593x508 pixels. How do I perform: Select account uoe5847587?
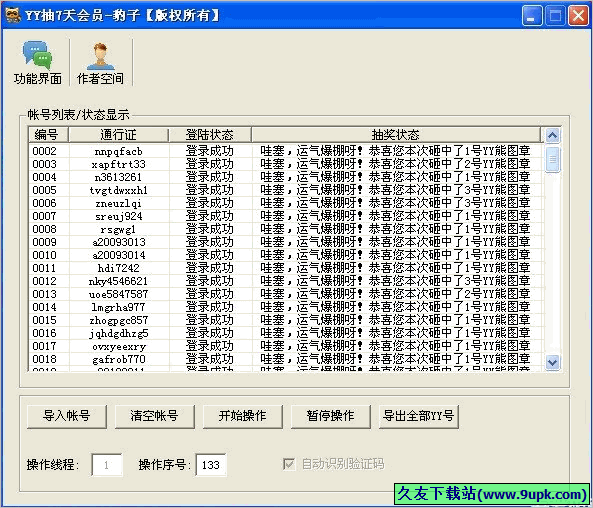(119, 294)
